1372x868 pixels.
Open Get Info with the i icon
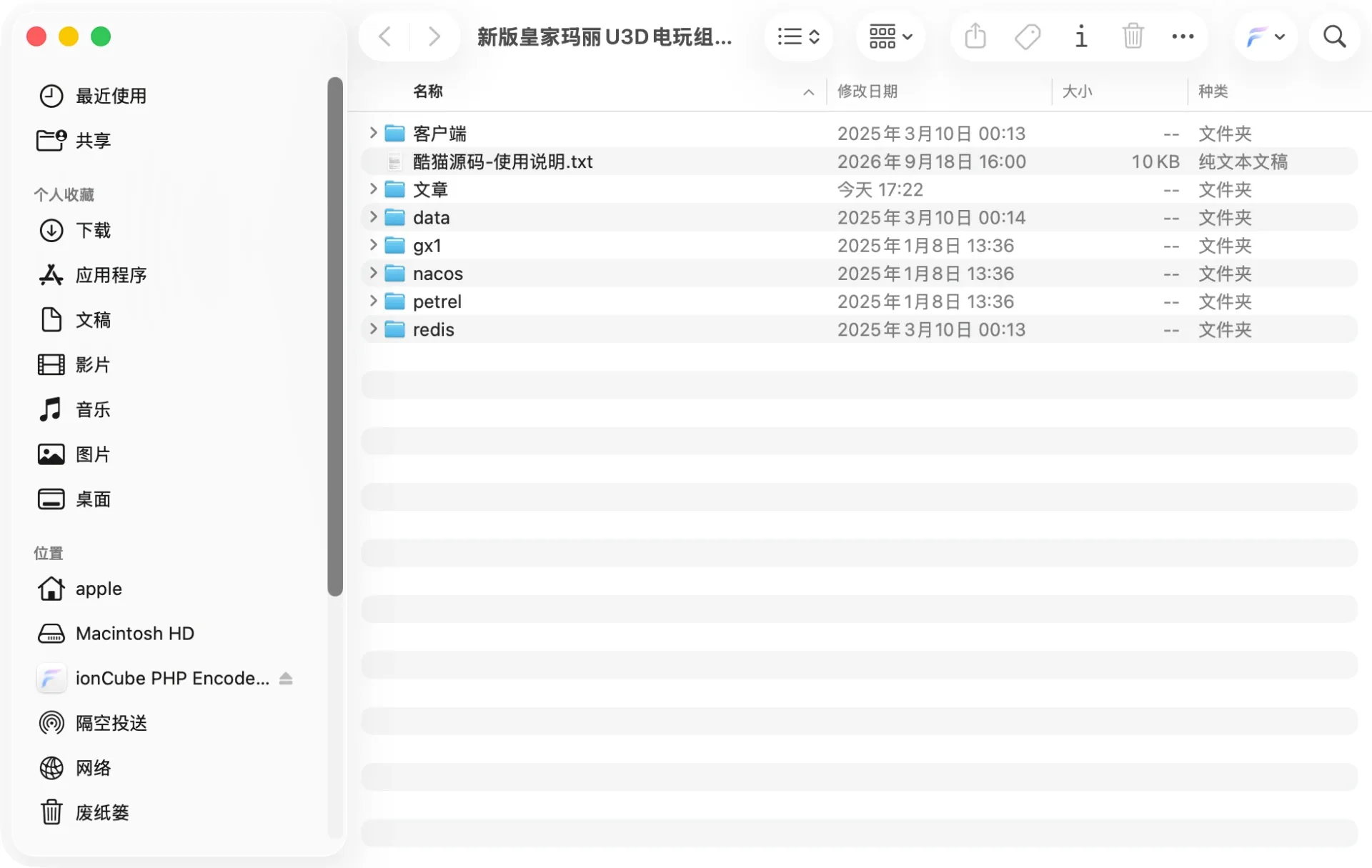click(x=1081, y=36)
